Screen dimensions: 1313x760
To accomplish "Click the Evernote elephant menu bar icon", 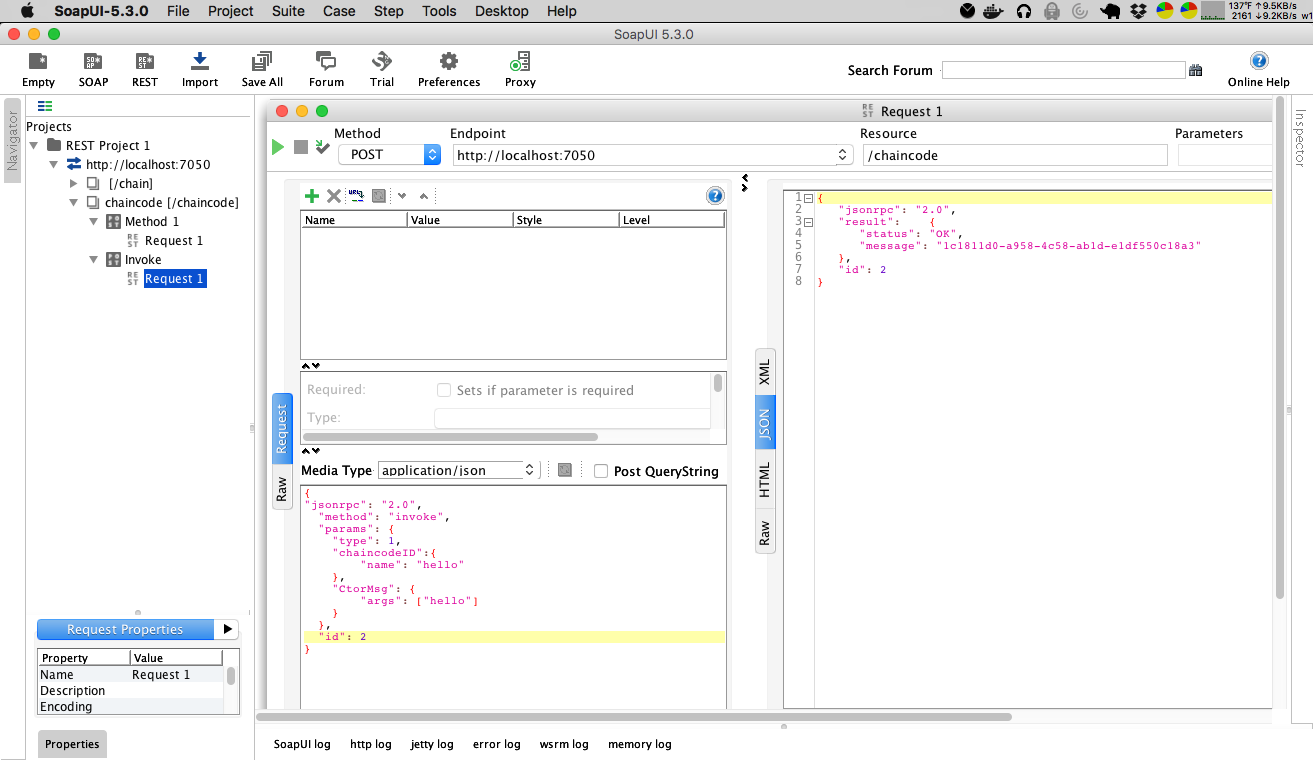I will [x=1110, y=11].
